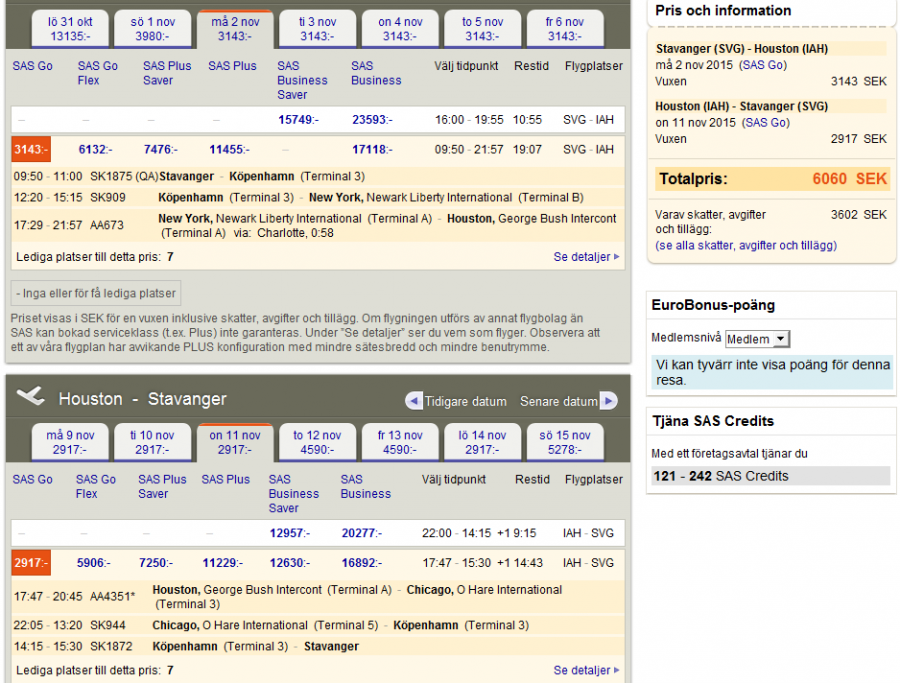Viewport: 900px width, 683px height.
Task: Click the Inga eller för få lediga platser legend
Action: point(96,293)
